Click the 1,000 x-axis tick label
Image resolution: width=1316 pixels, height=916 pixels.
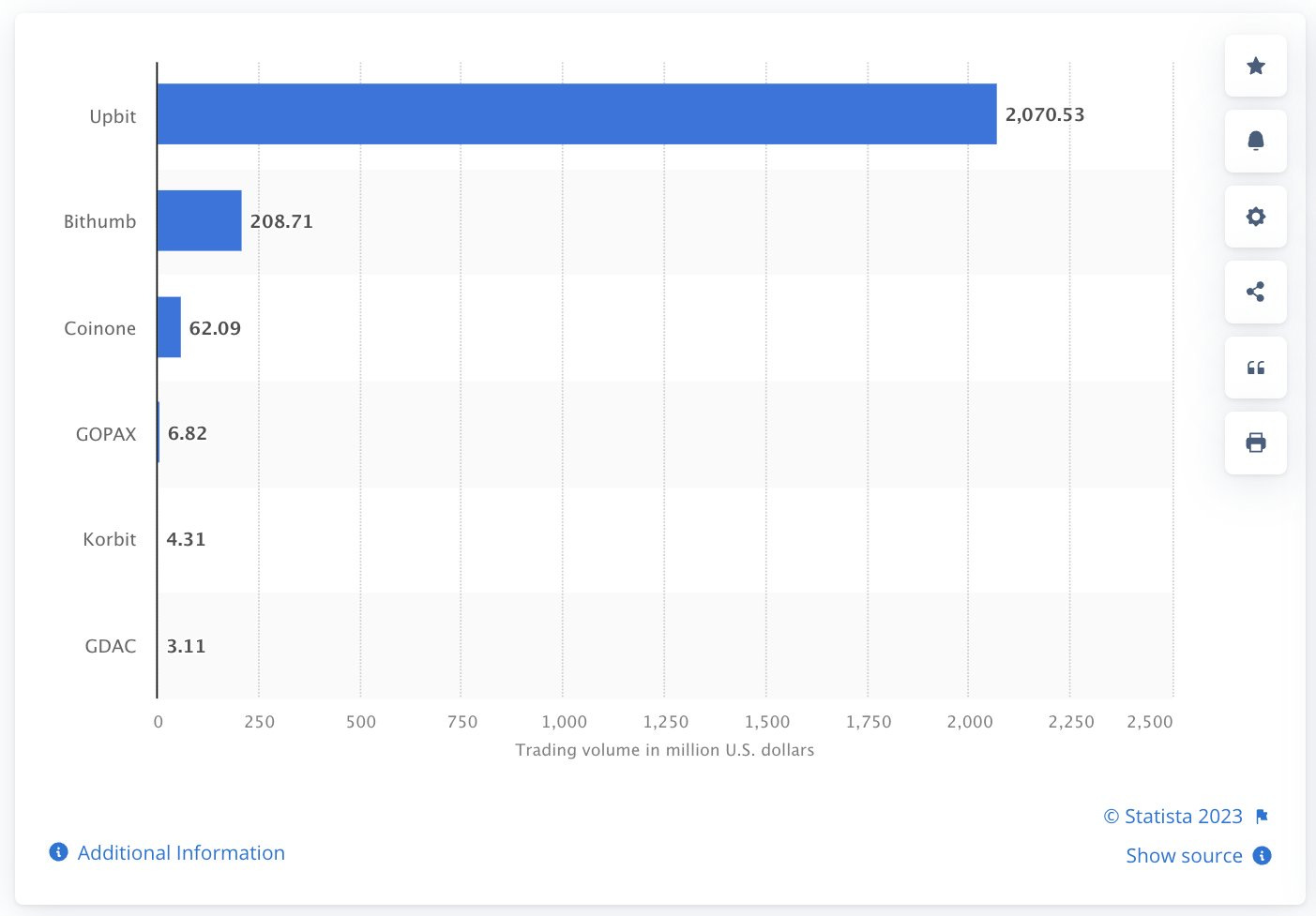click(x=564, y=722)
